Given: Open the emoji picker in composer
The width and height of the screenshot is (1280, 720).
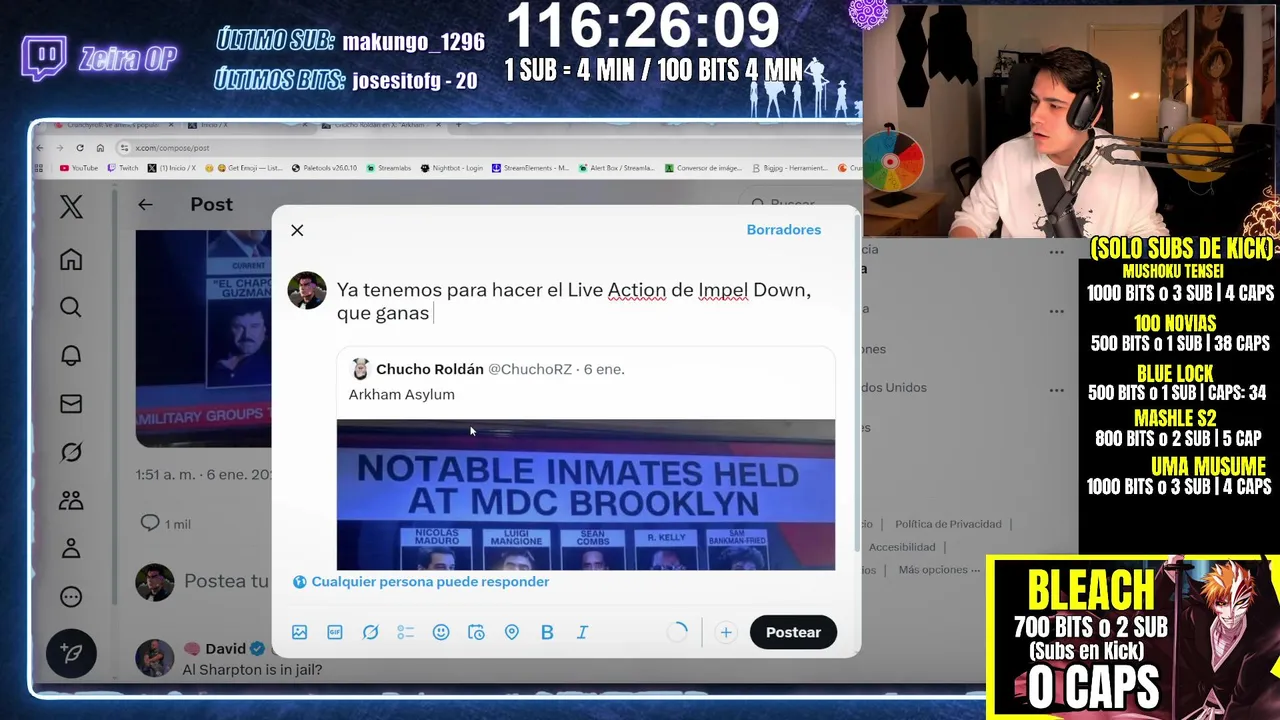Looking at the screenshot, I should [441, 632].
